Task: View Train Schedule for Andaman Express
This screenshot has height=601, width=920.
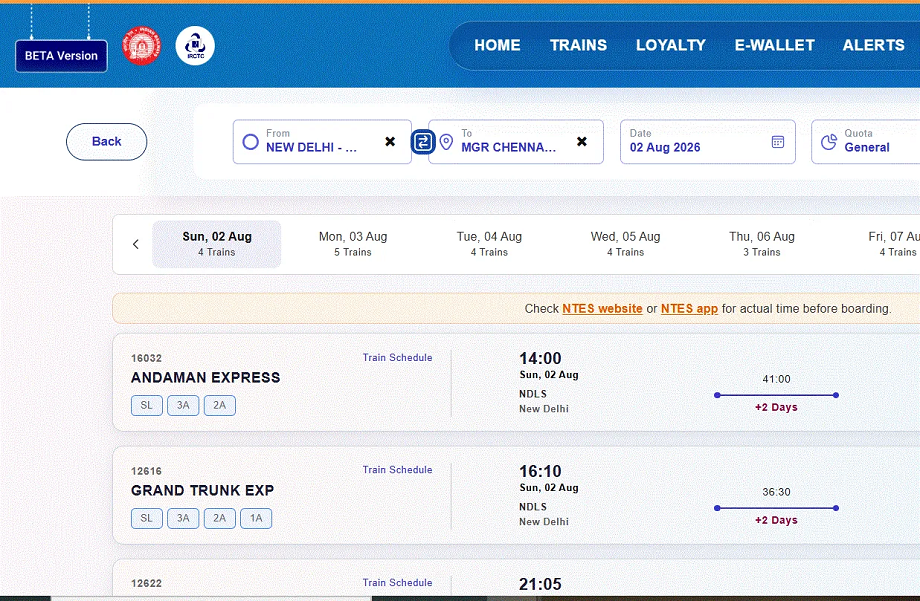Action: tap(397, 357)
